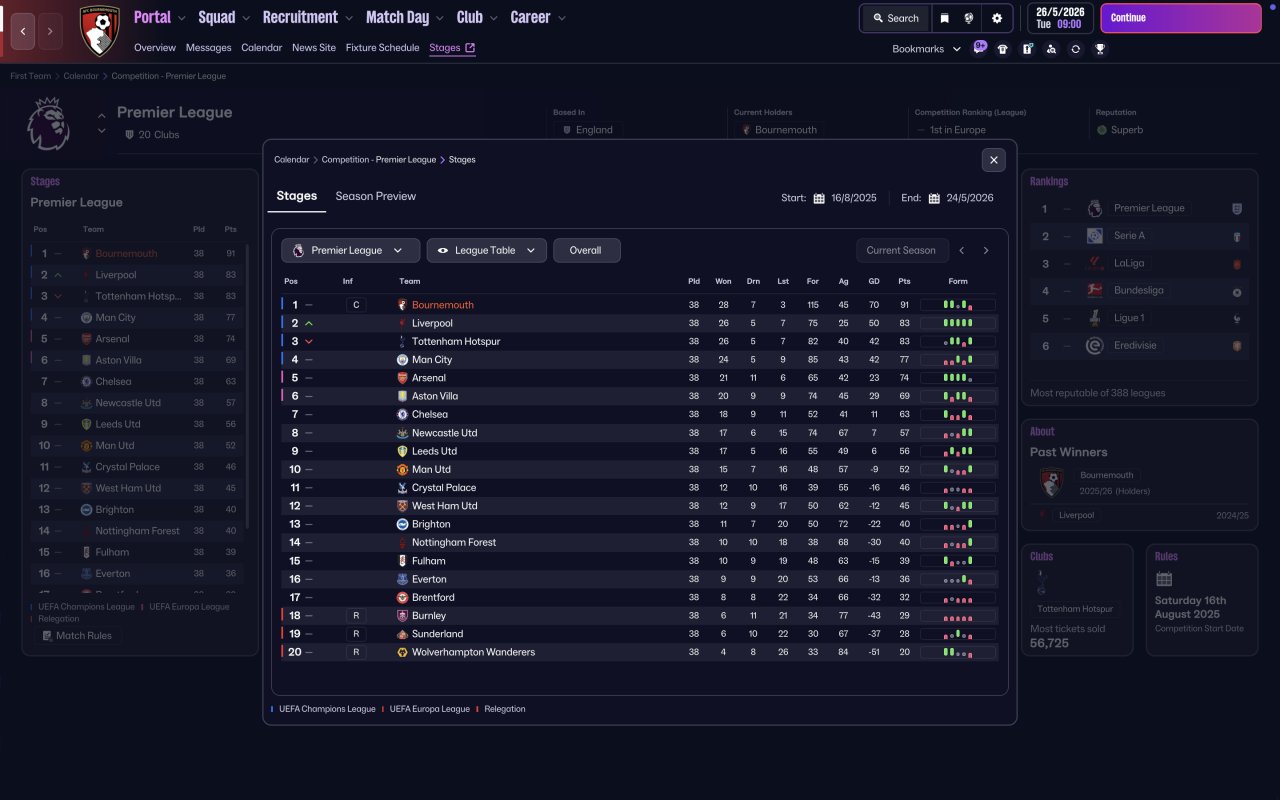Switch to the Fixture Schedule tab

[383, 48]
